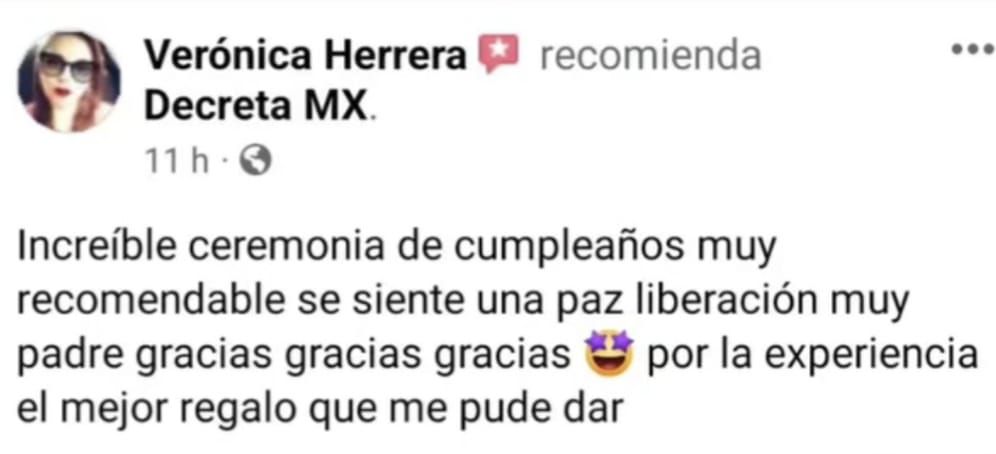
Task: Open Verónica Herrera's profile picture
Action: pyautogui.click(x=69, y=83)
